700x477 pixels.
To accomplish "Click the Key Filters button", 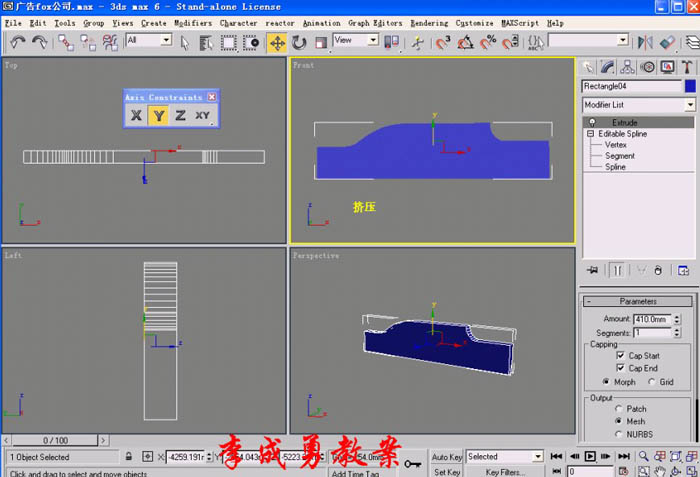I will [504, 472].
